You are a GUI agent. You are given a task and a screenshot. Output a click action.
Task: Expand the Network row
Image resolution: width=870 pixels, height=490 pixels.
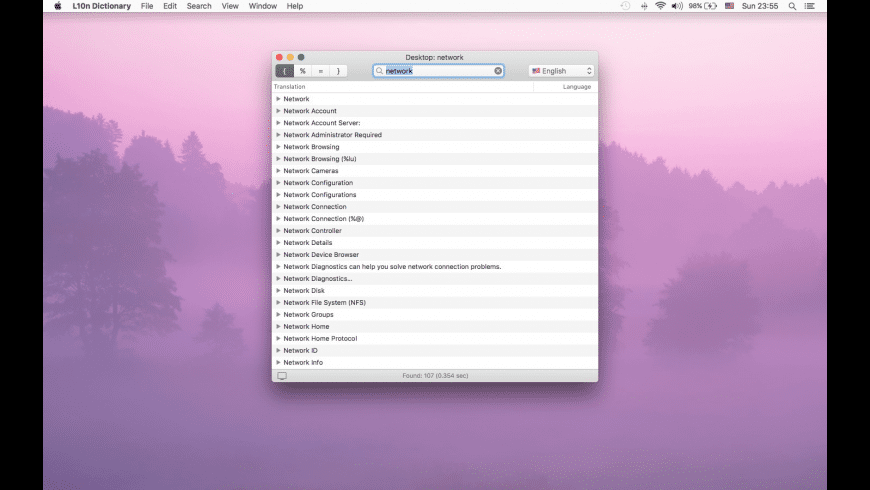[279, 99]
